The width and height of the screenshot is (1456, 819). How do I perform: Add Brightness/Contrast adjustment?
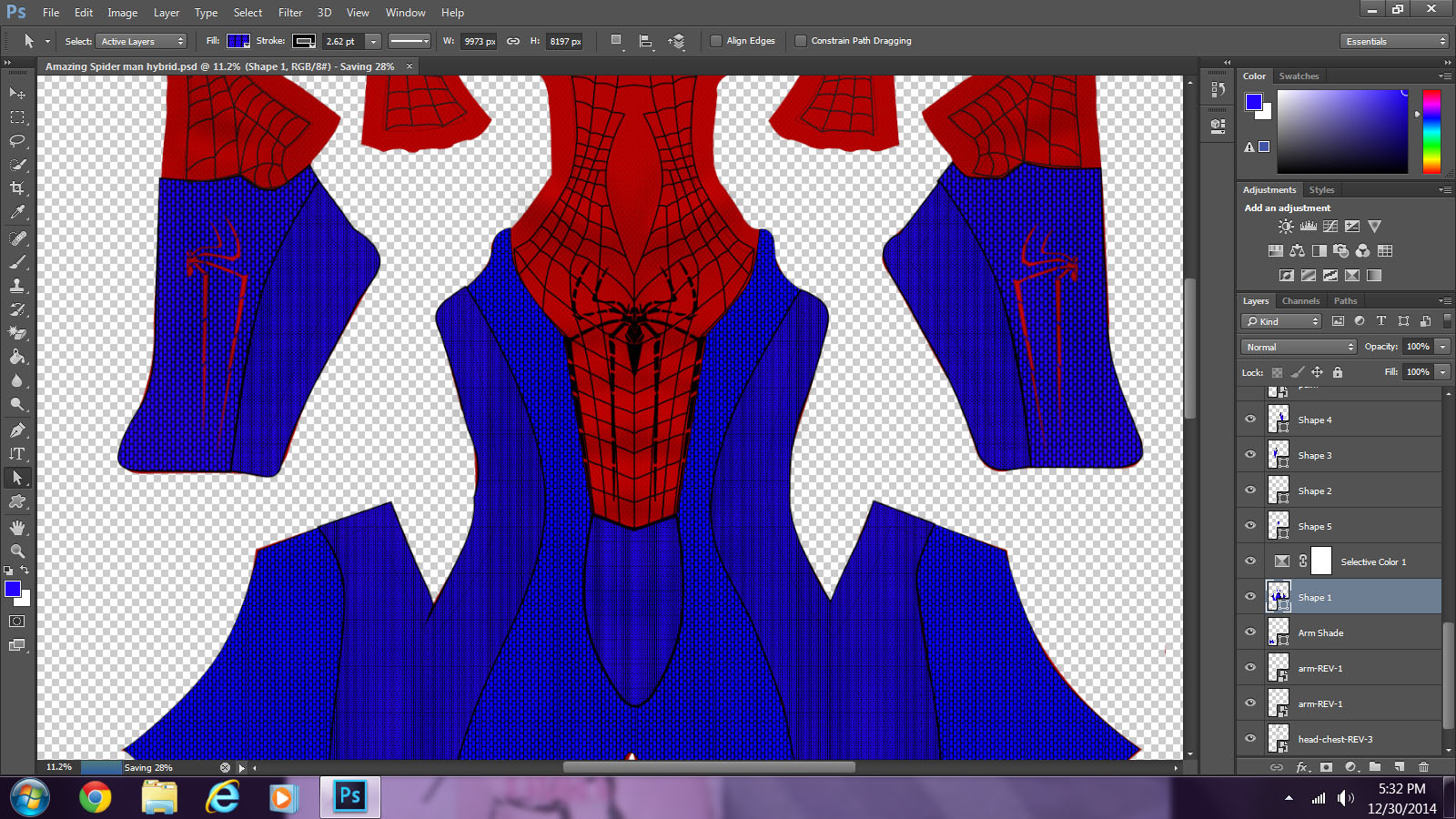(1286, 227)
